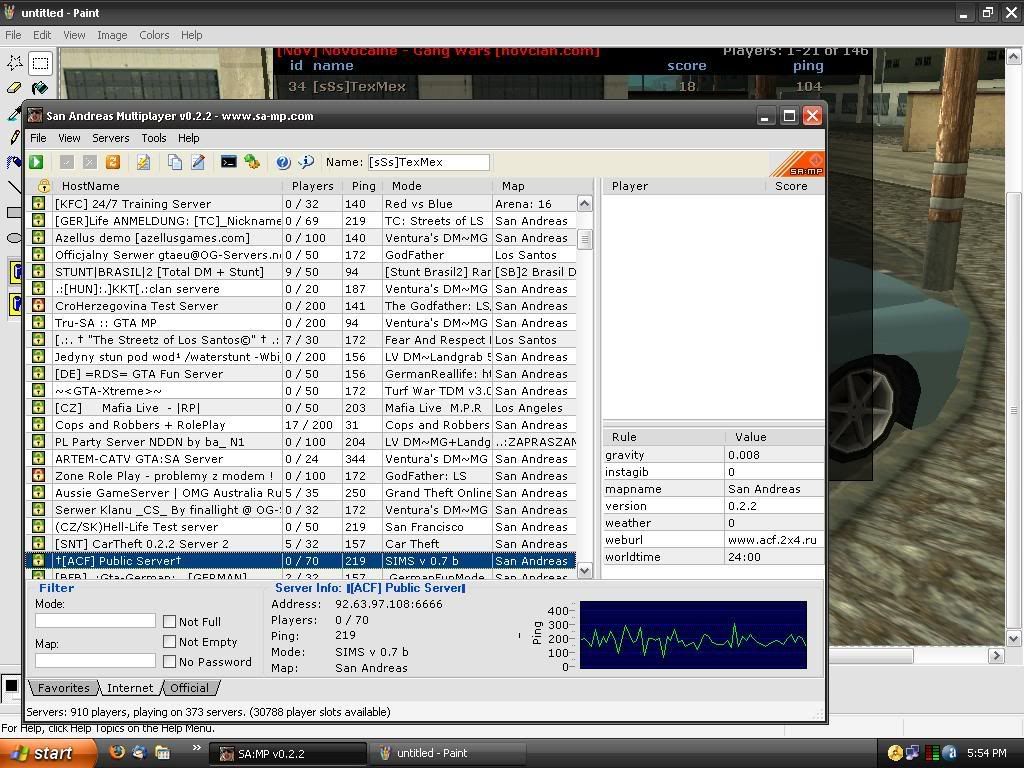Image resolution: width=1024 pixels, height=768 pixels.
Task: Open the Remote console icon
Action: (x=229, y=162)
